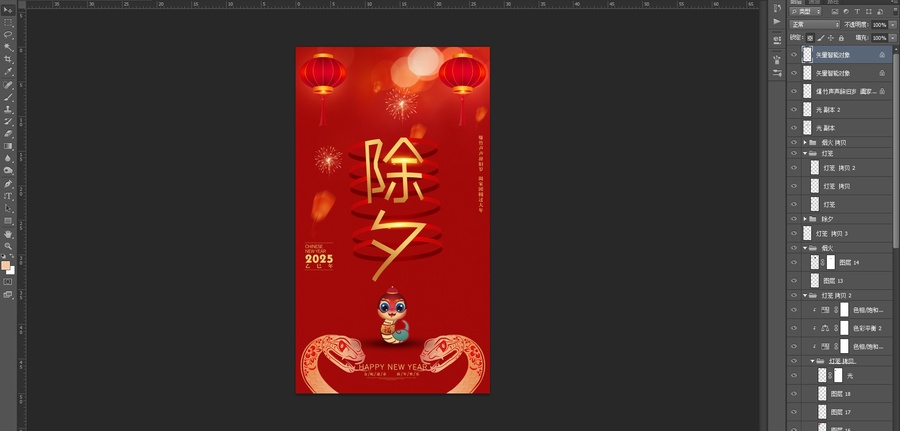Select the Clone Stamp tool
900x431 pixels.
coord(8,109)
